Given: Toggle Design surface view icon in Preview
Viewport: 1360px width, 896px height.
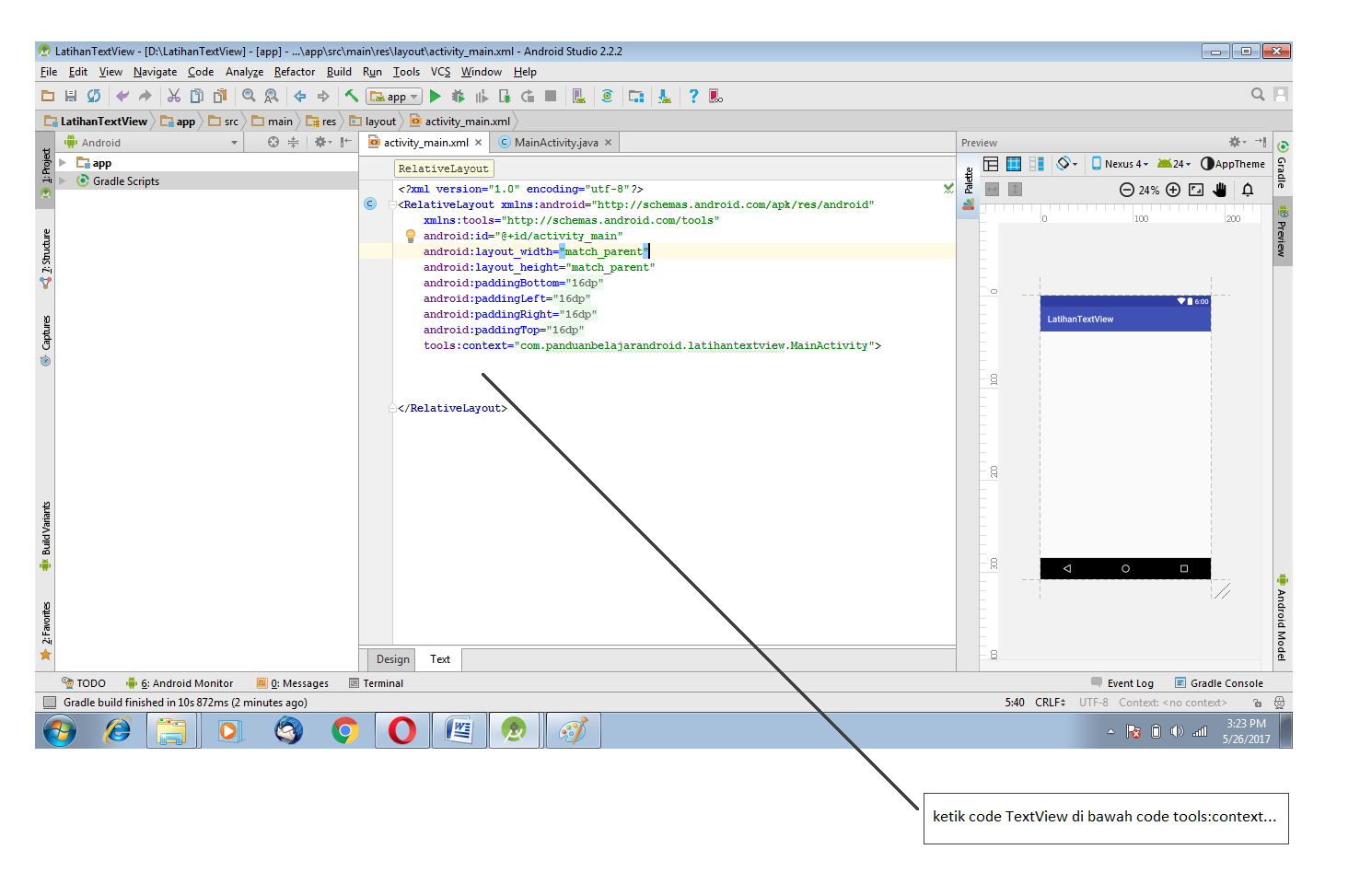Looking at the screenshot, I should click(x=991, y=164).
